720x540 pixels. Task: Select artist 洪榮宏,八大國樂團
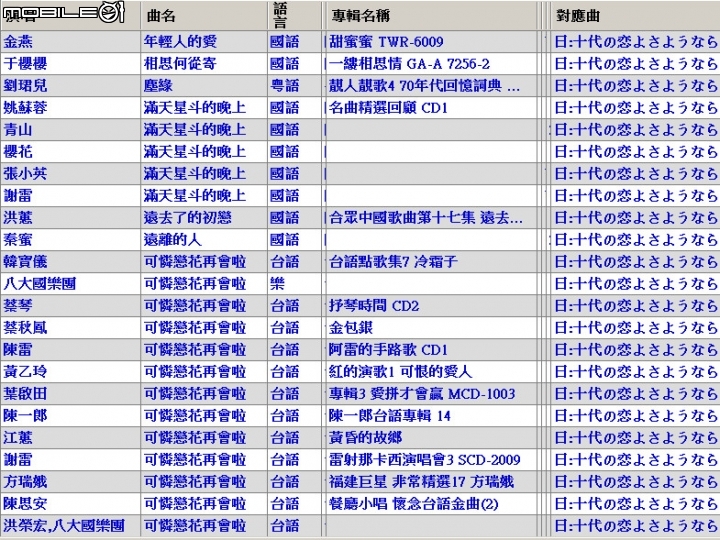pos(64,526)
